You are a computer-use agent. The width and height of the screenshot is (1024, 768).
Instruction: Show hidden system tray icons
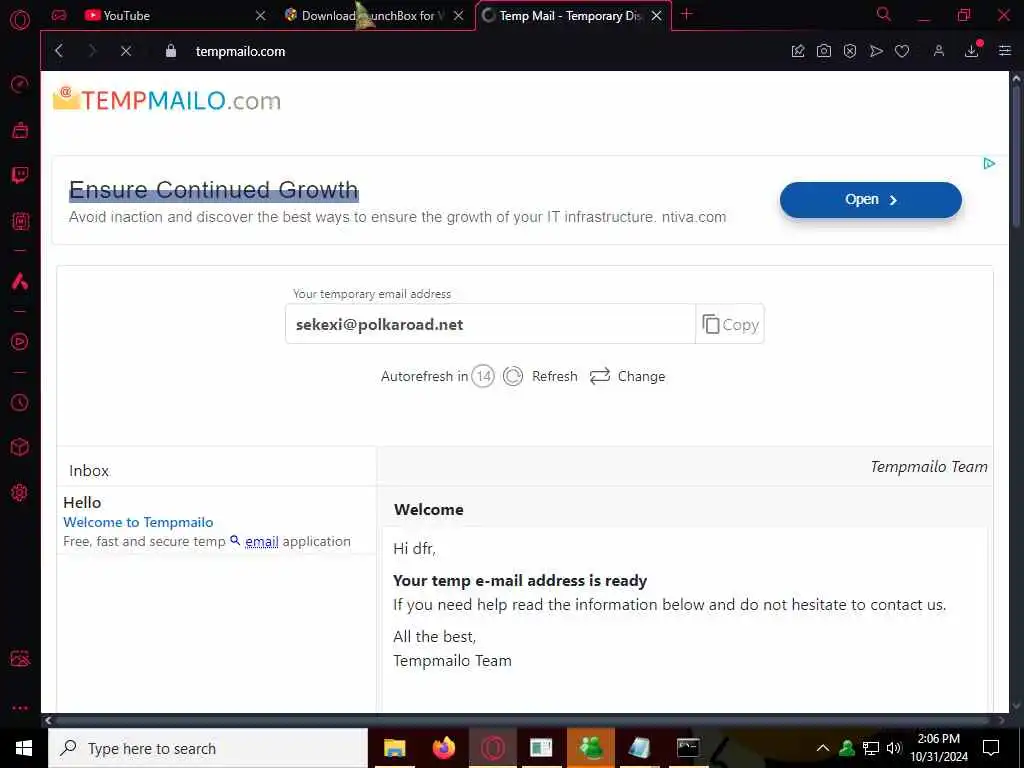823,748
